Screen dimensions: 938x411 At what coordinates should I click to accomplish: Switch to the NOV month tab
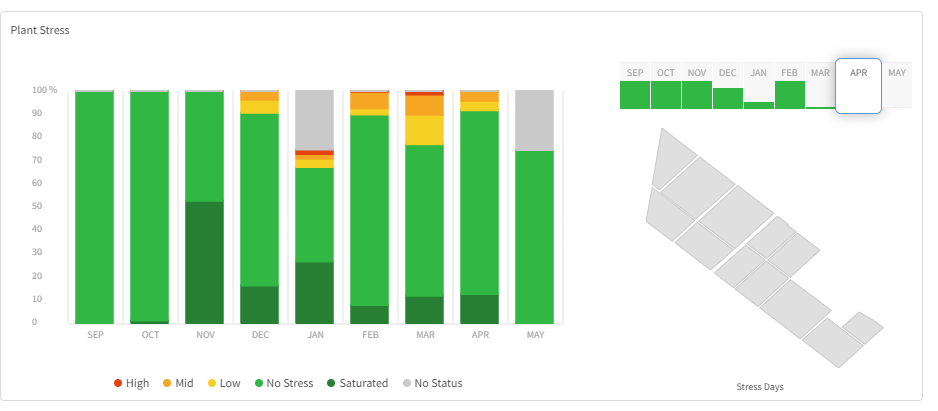[x=697, y=85]
